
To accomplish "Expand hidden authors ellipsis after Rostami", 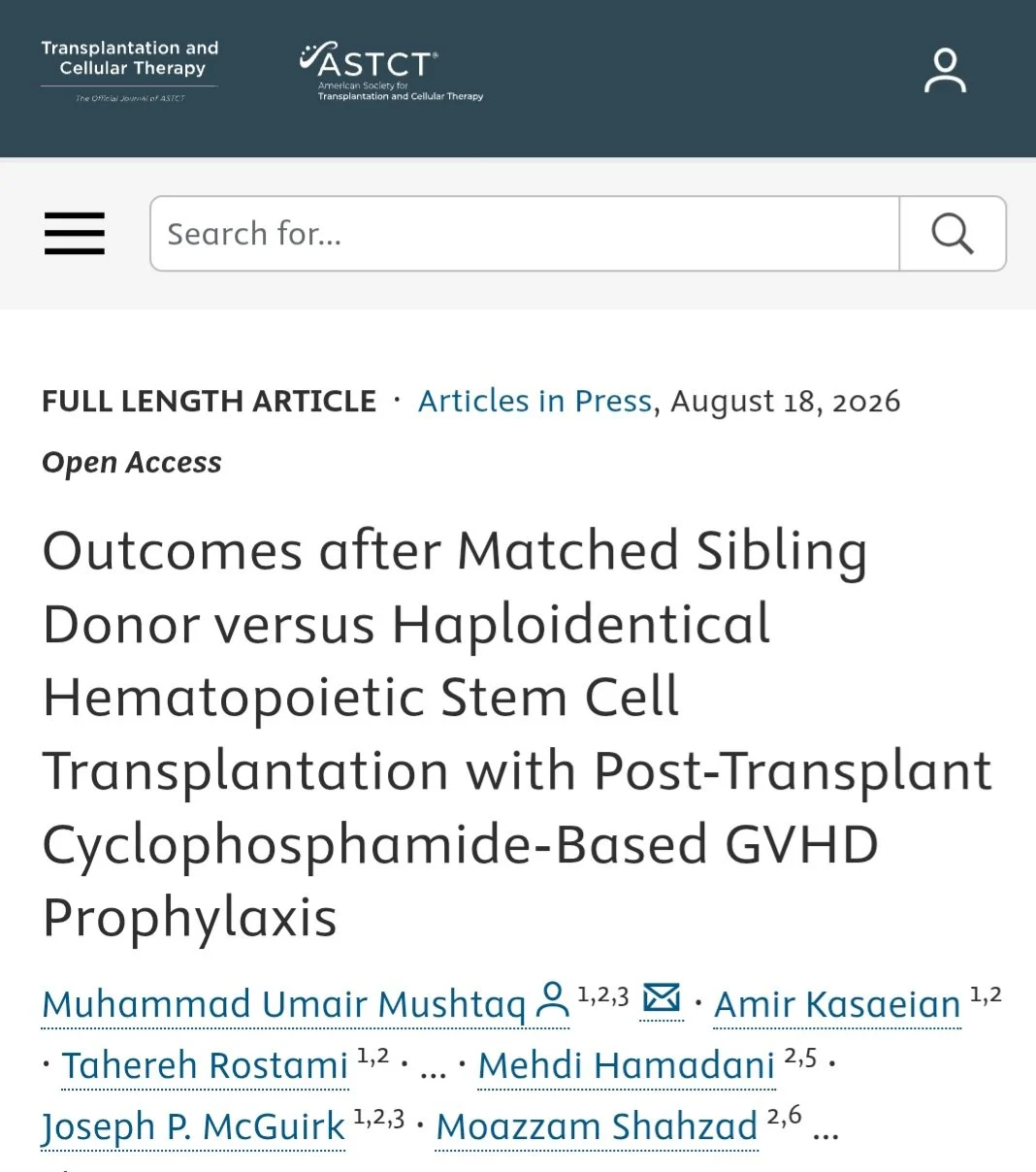I will coord(433,1070).
